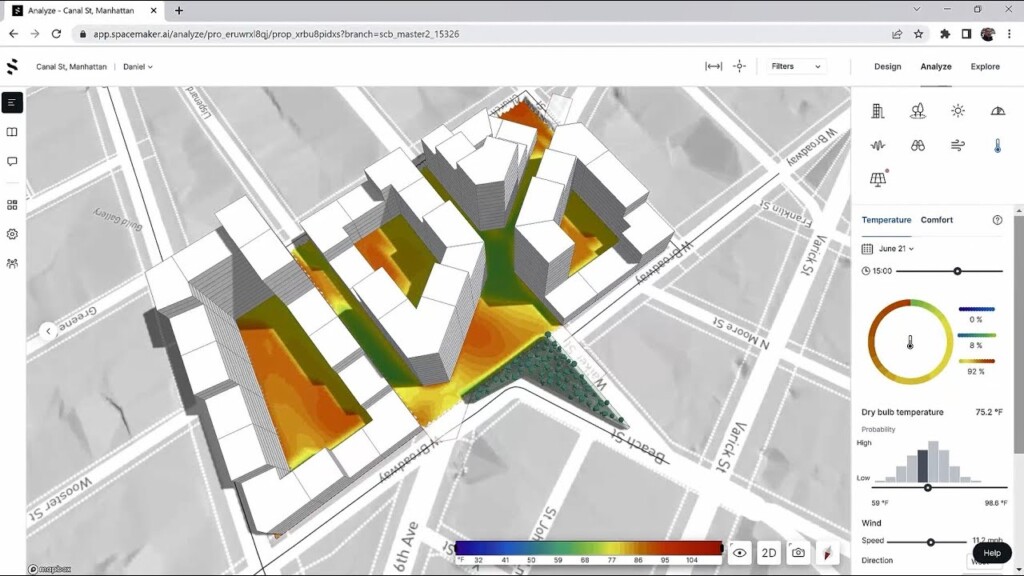Open the tab search chevron
This screenshot has width=1024, height=576.
click(916, 9)
